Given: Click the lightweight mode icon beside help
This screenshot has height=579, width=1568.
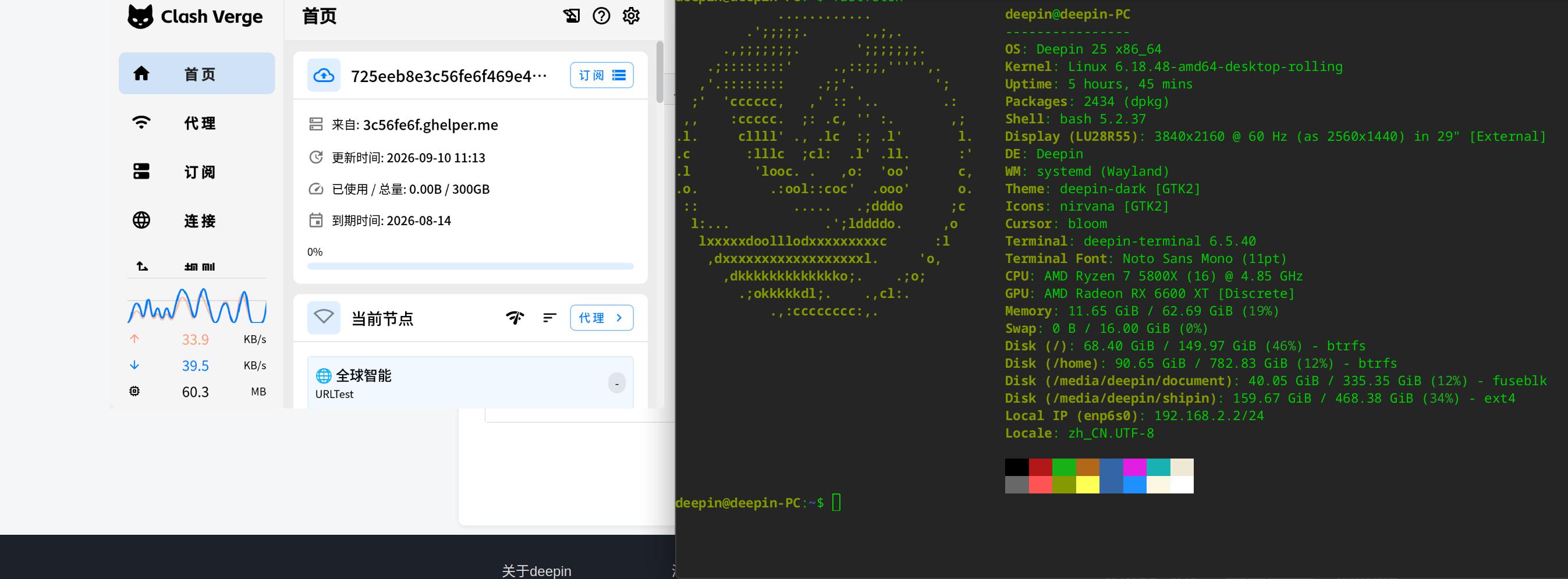Looking at the screenshot, I should point(572,16).
